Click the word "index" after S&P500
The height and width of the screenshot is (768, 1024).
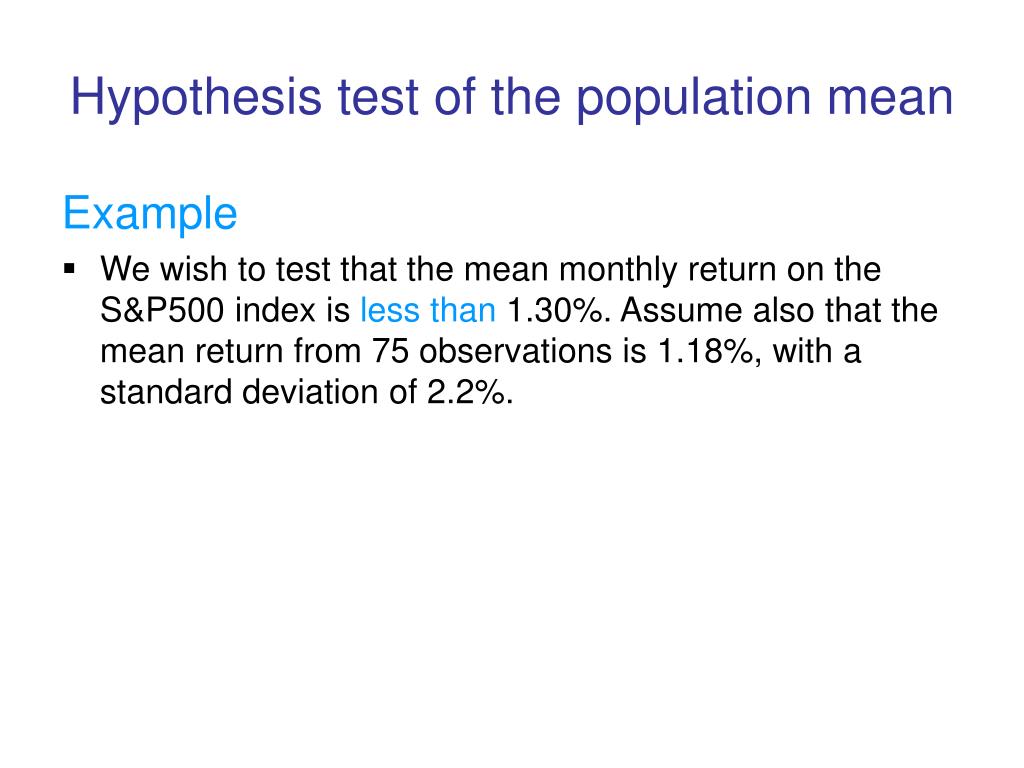coord(275,310)
